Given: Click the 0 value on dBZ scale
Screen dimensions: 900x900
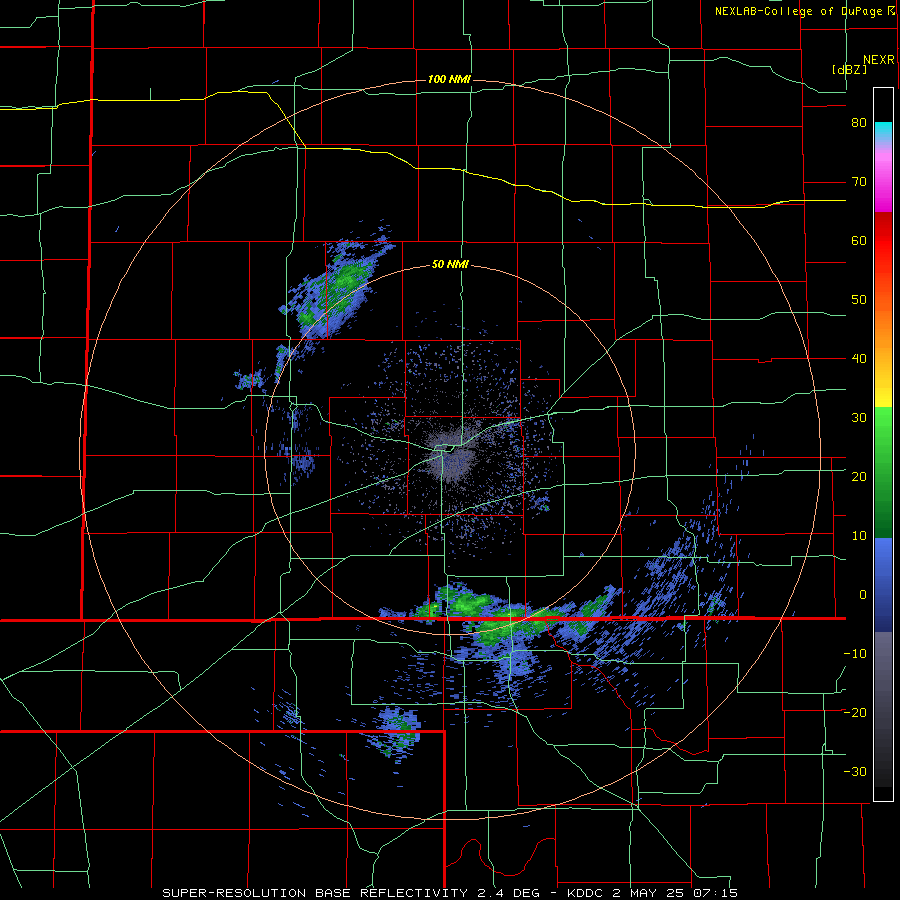Looking at the screenshot, I should pyautogui.click(x=863, y=595).
